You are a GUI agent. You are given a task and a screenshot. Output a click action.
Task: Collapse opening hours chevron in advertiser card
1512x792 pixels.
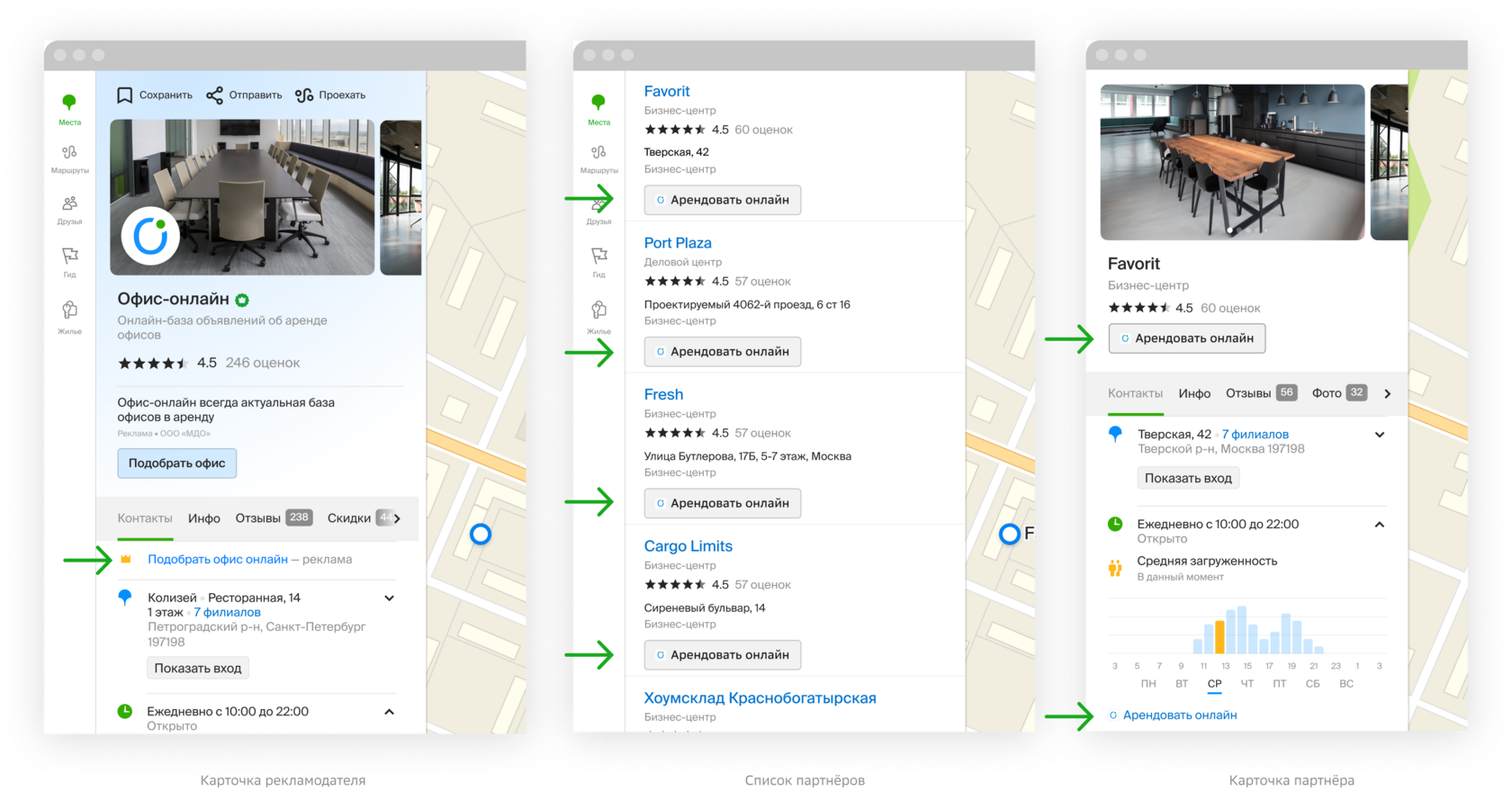pos(389,711)
